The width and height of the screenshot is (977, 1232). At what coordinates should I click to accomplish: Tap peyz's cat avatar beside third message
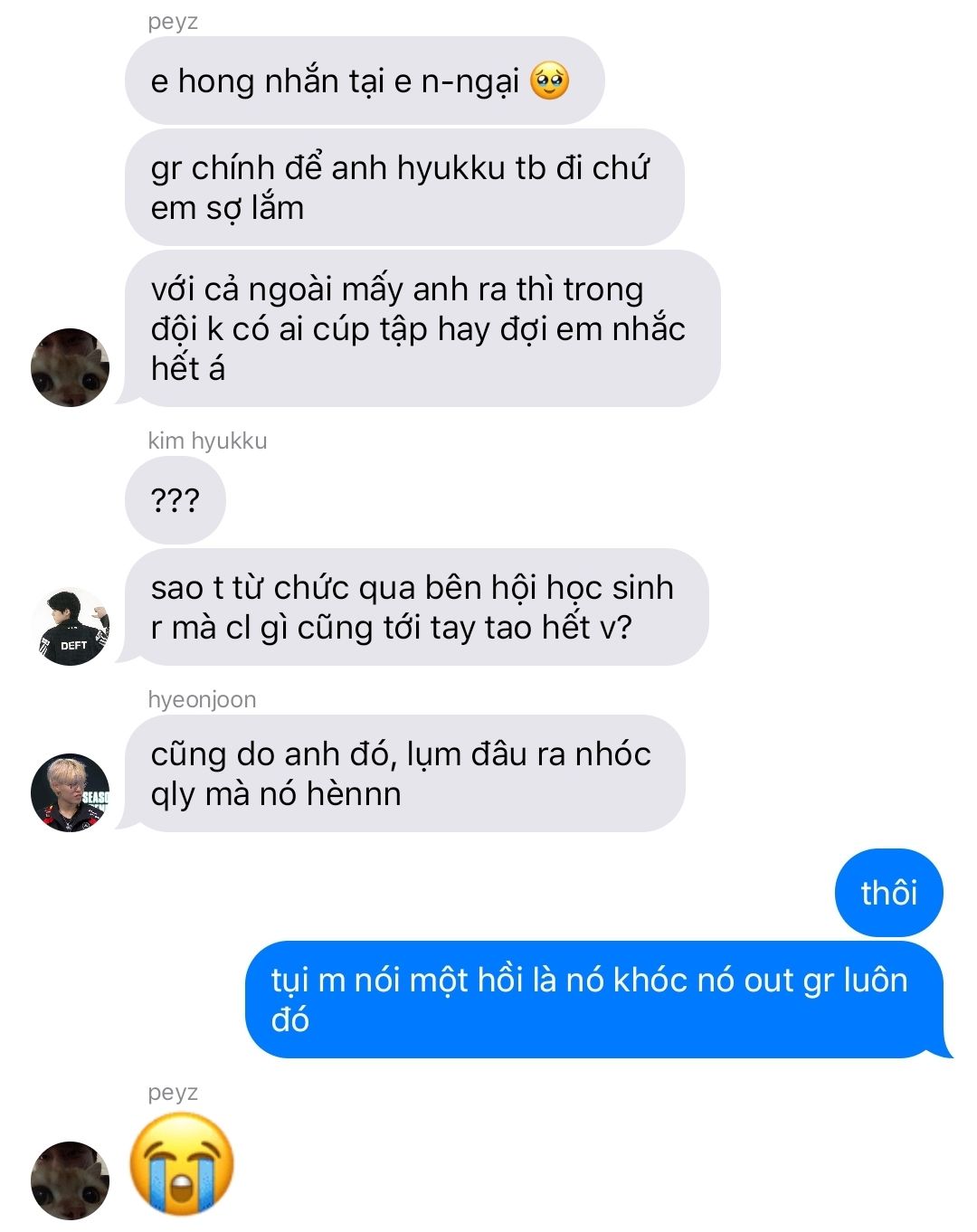click(x=70, y=367)
